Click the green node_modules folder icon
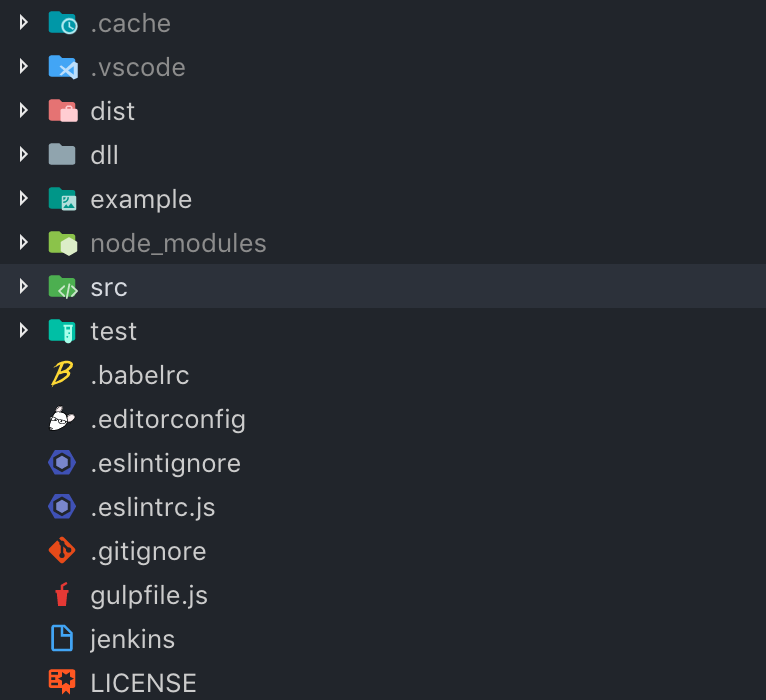The image size is (766, 700). [63, 243]
